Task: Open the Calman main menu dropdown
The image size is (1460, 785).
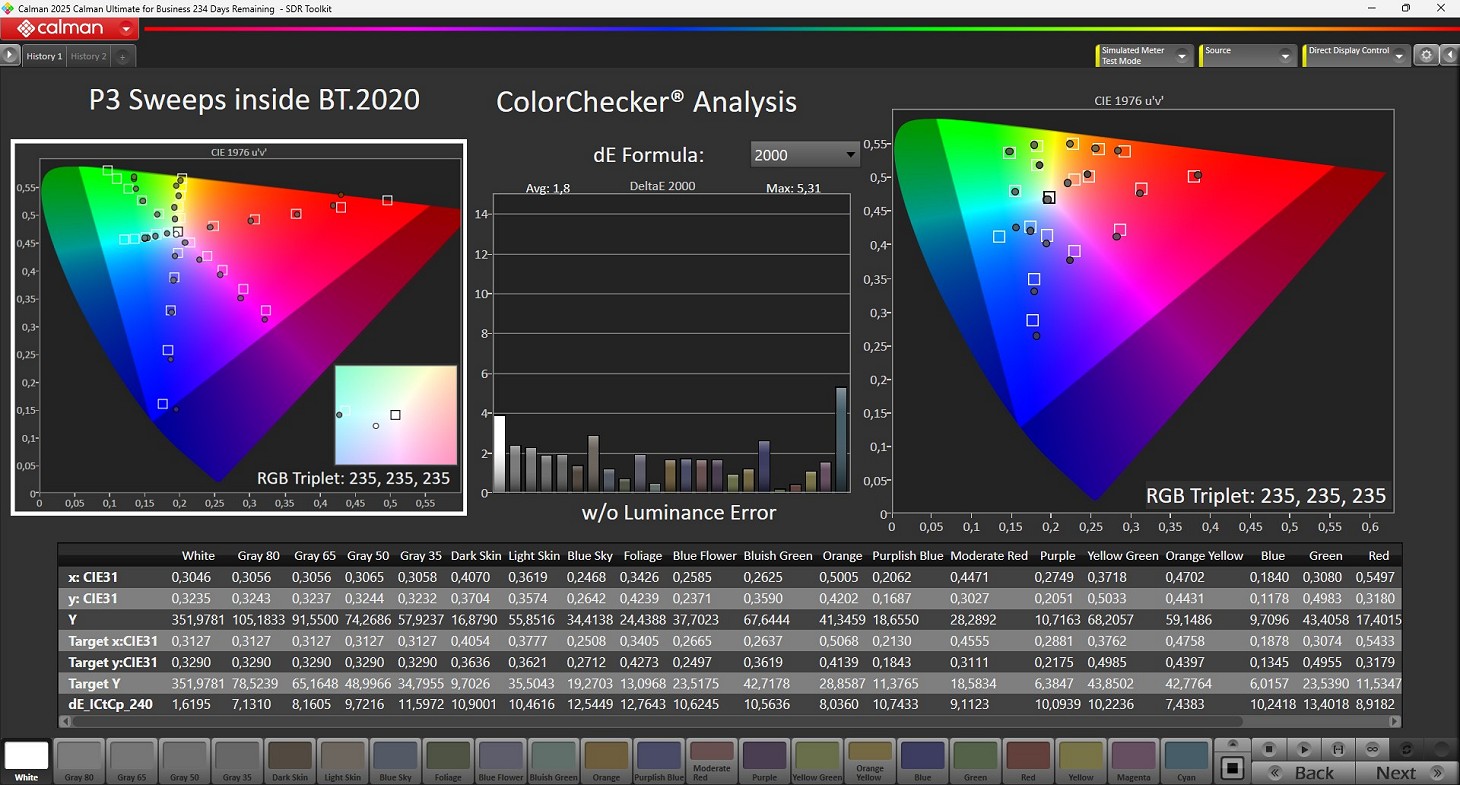Action: [127, 29]
